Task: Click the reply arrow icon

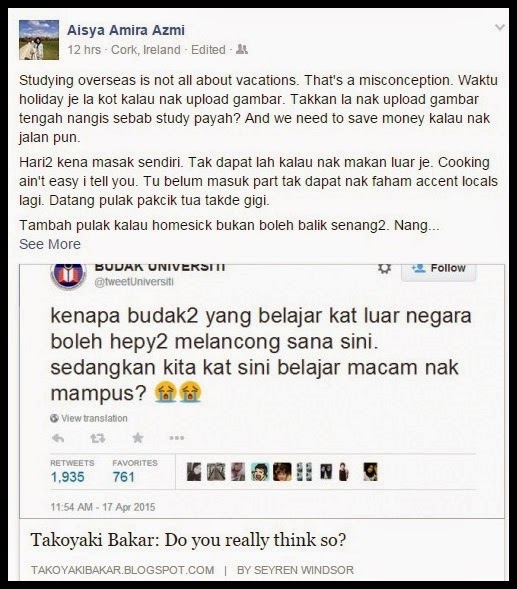Action: 58,438
